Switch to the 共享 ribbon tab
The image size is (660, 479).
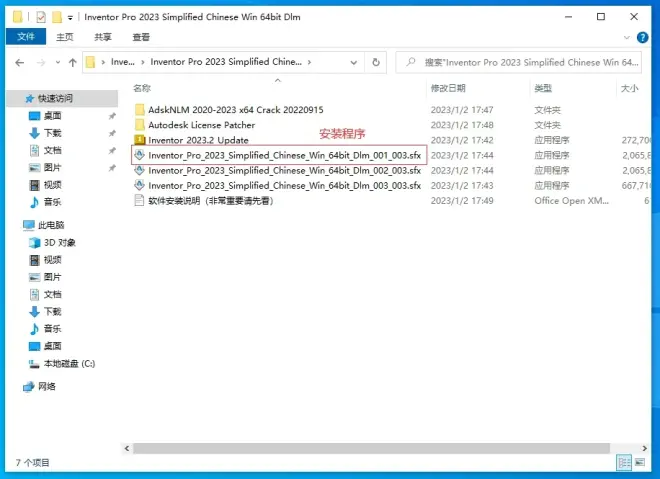coord(103,37)
